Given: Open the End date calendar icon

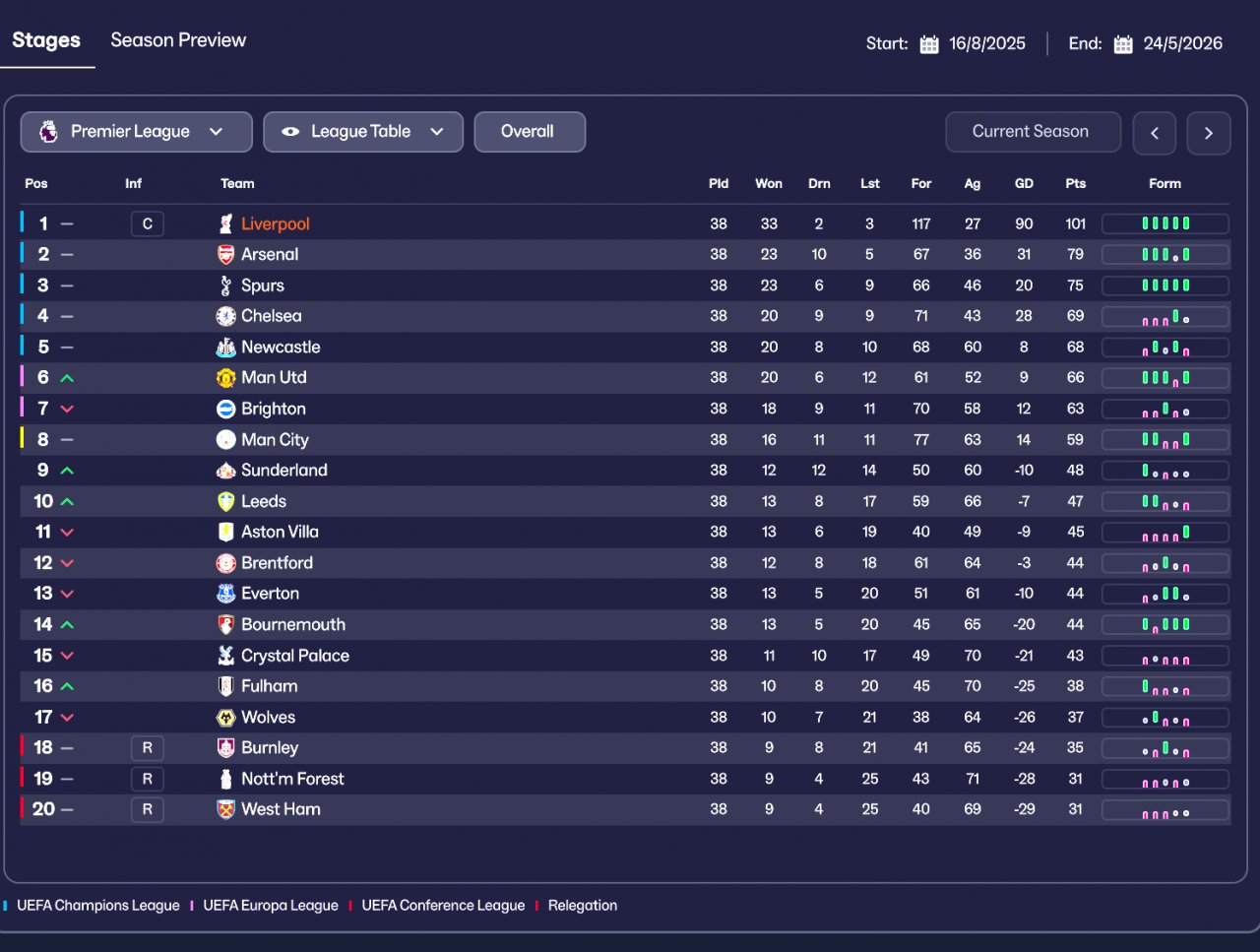Looking at the screenshot, I should tap(1123, 44).
